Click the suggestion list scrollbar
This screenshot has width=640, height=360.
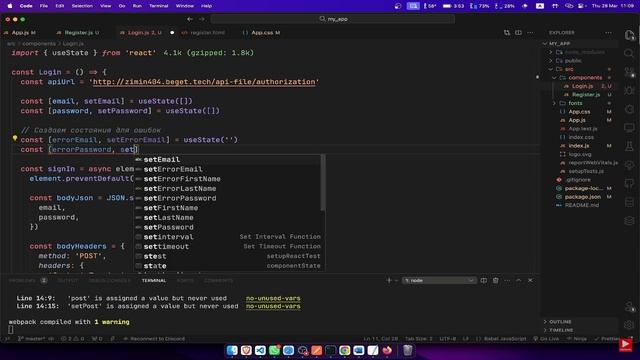click(x=323, y=183)
